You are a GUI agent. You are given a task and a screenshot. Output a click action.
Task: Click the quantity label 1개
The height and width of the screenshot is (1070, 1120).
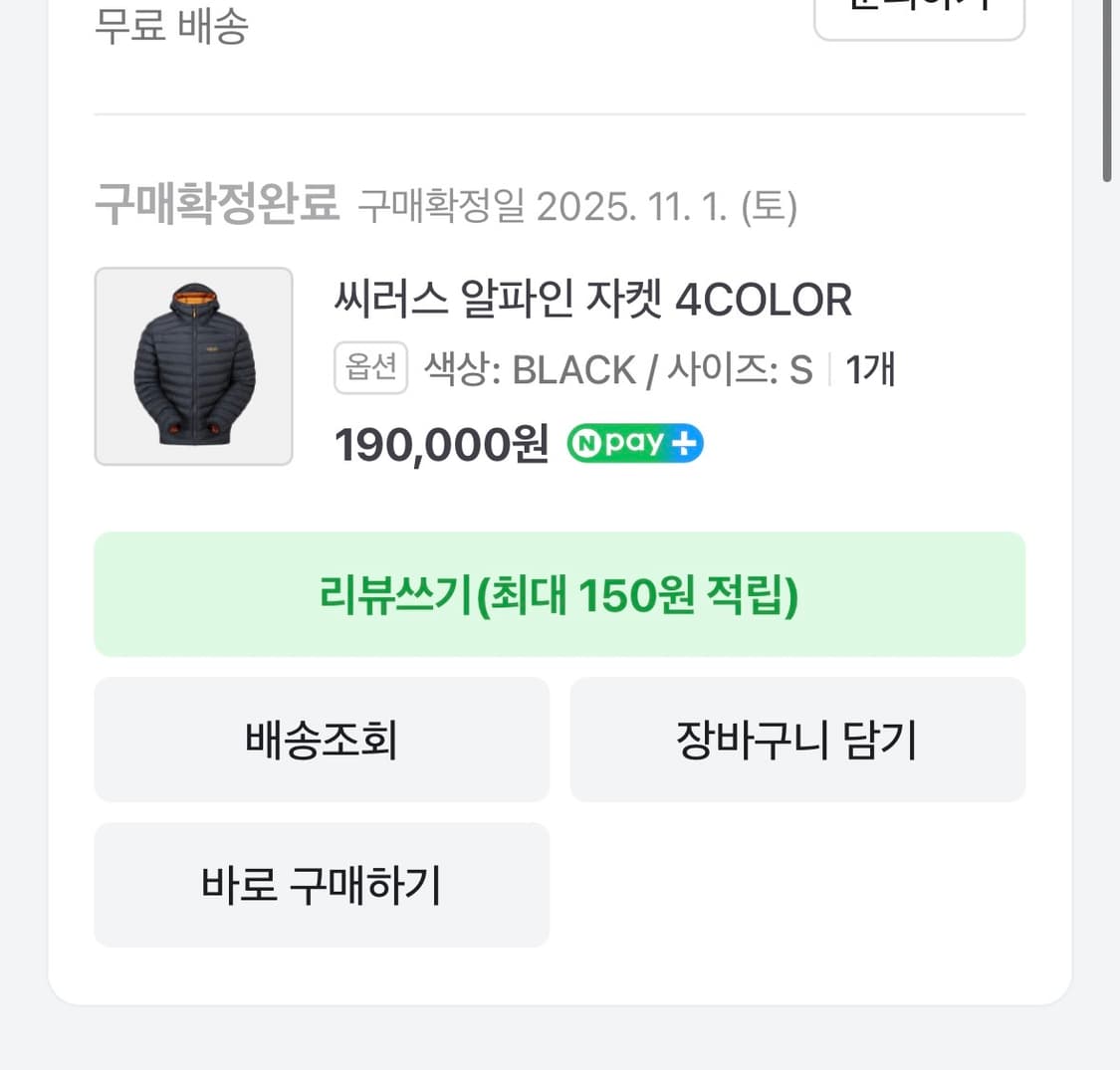coord(869,367)
